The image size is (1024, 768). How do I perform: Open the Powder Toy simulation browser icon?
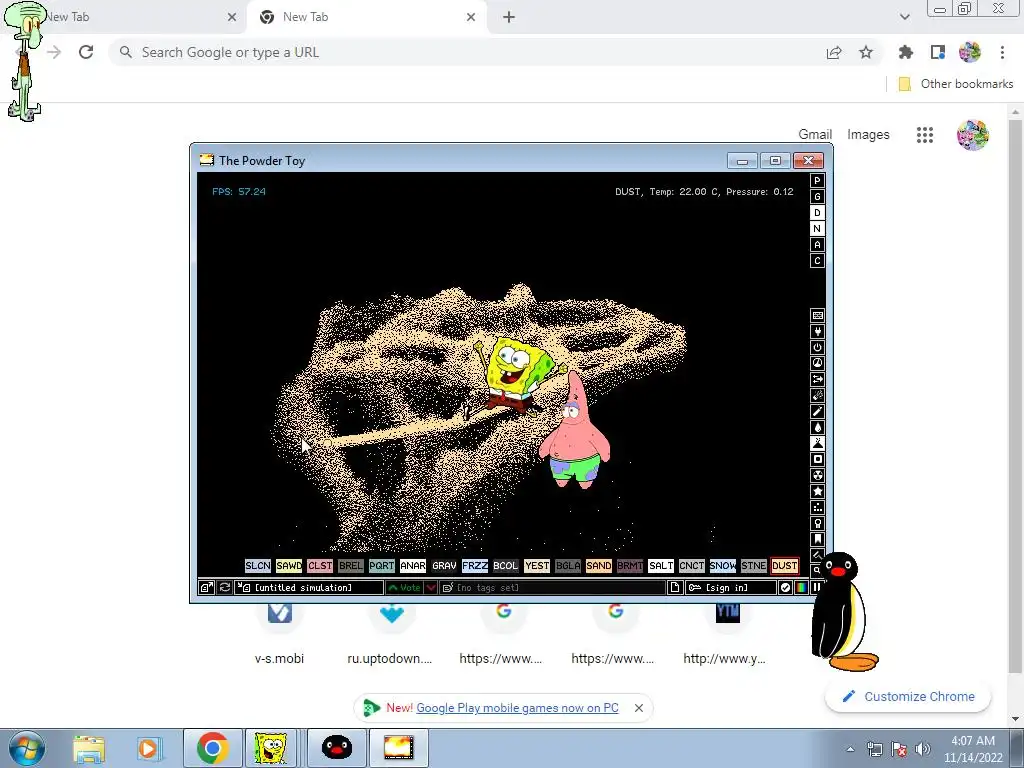click(206, 588)
